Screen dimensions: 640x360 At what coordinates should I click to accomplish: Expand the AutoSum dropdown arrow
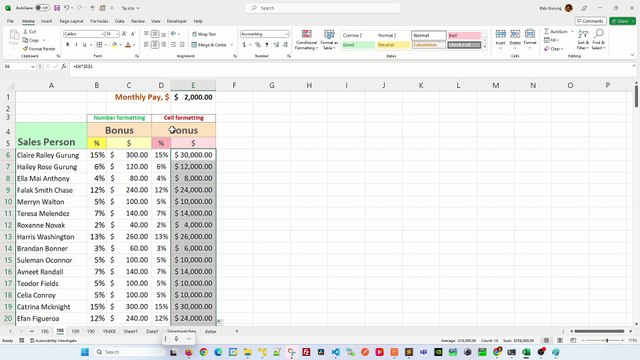572,31
